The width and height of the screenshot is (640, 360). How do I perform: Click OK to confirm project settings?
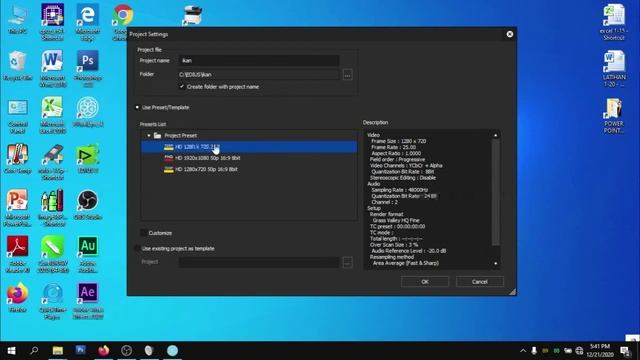(425, 282)
